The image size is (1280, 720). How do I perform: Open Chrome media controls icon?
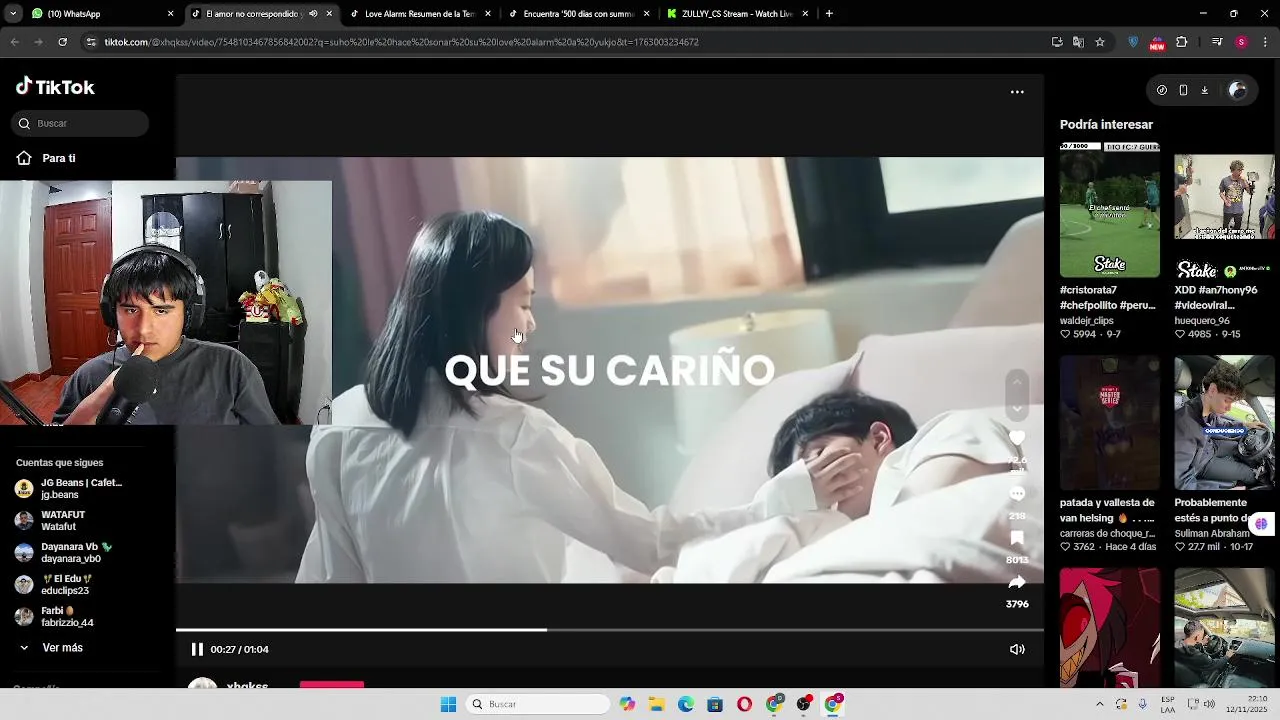[1217, 42]
